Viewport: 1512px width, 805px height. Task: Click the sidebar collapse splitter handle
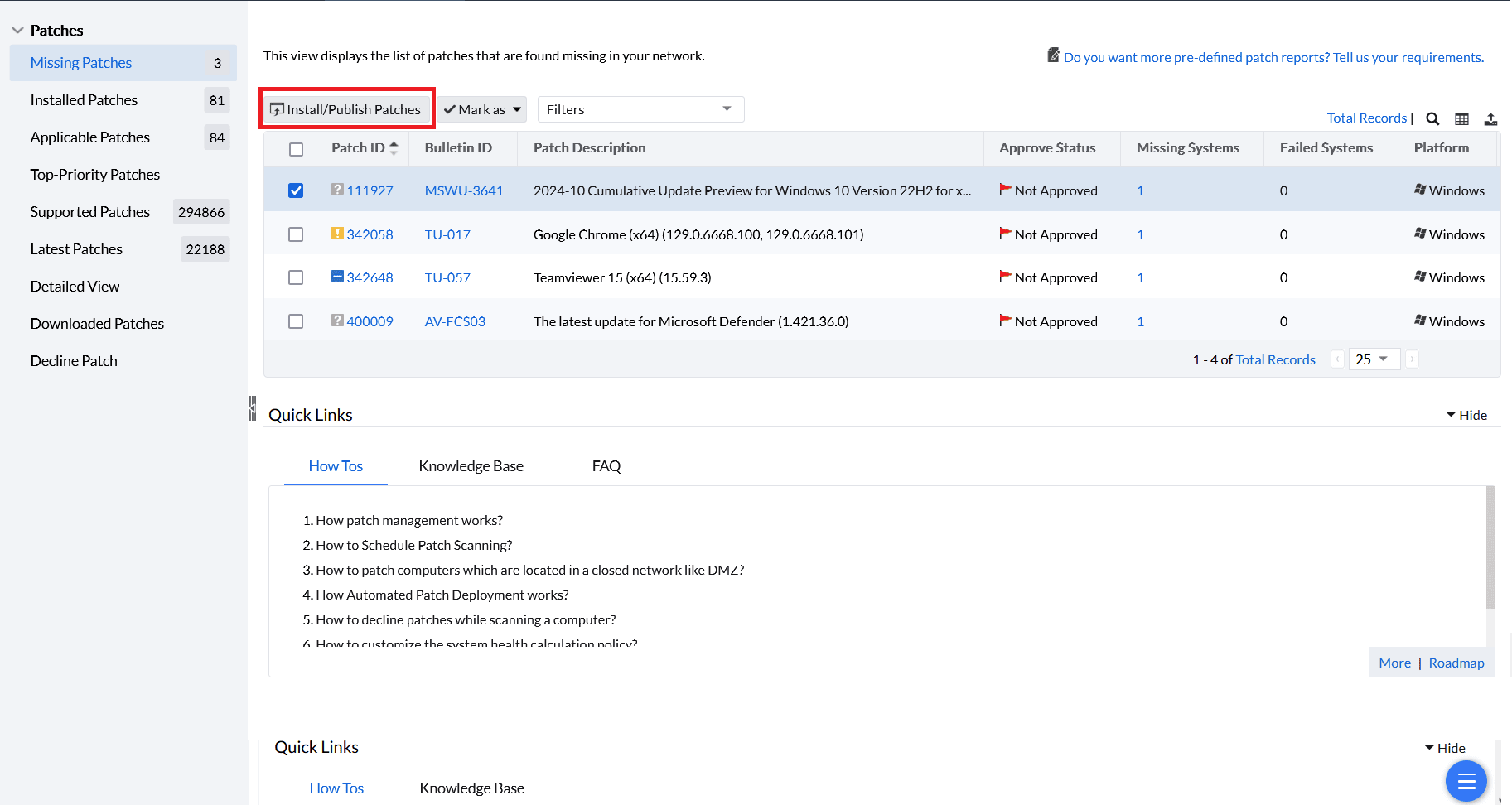253,408
